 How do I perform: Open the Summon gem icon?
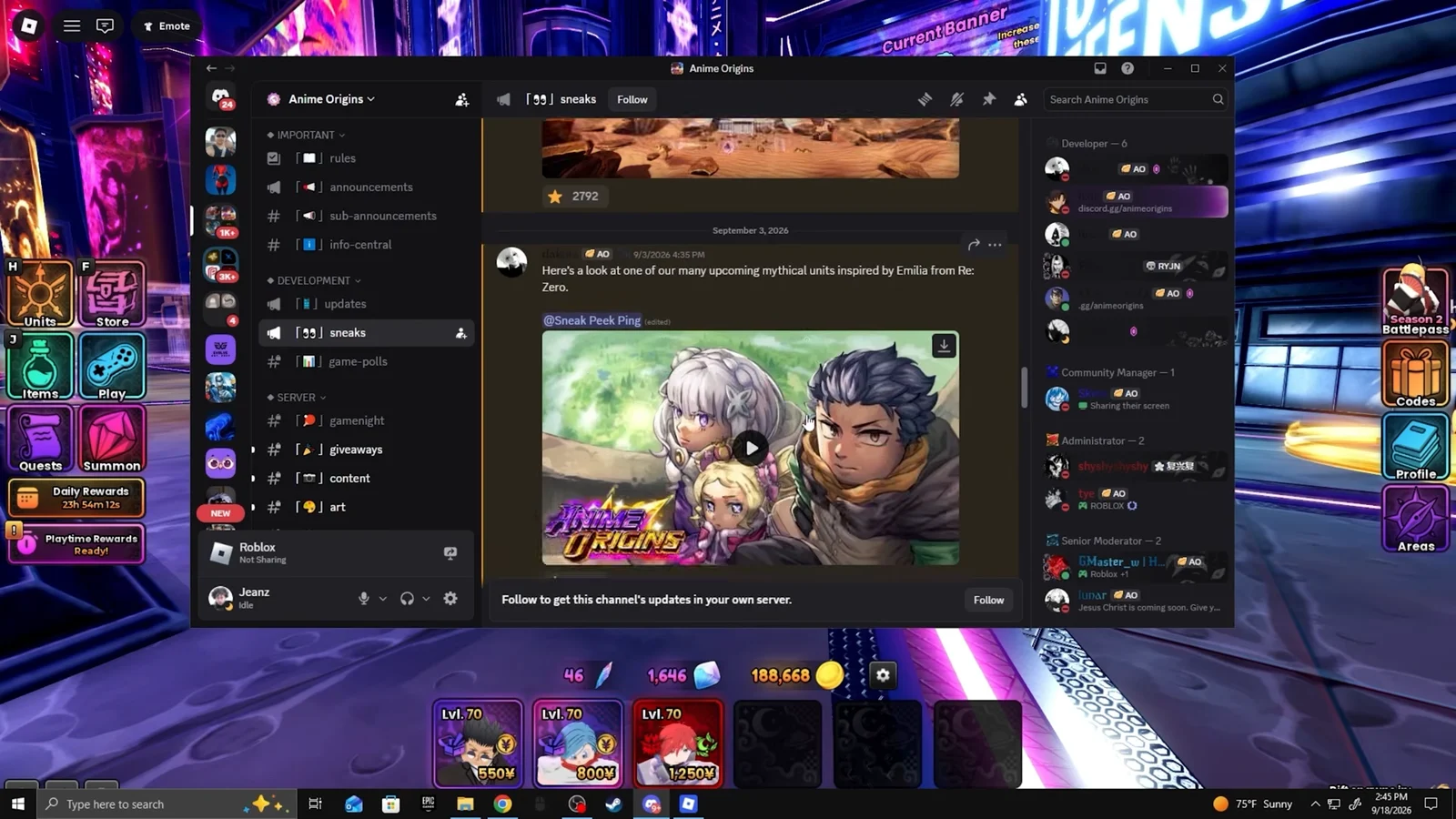[112, 440]
